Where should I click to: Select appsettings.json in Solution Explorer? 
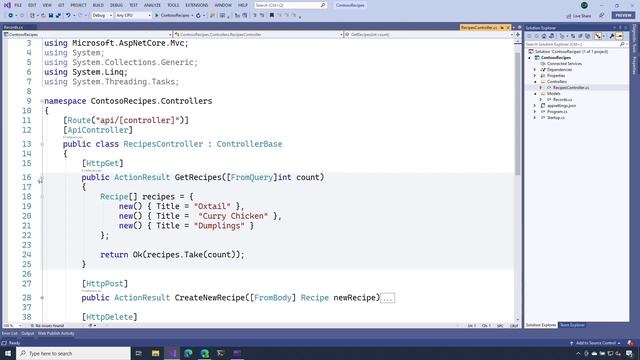[x=561, y=106]
